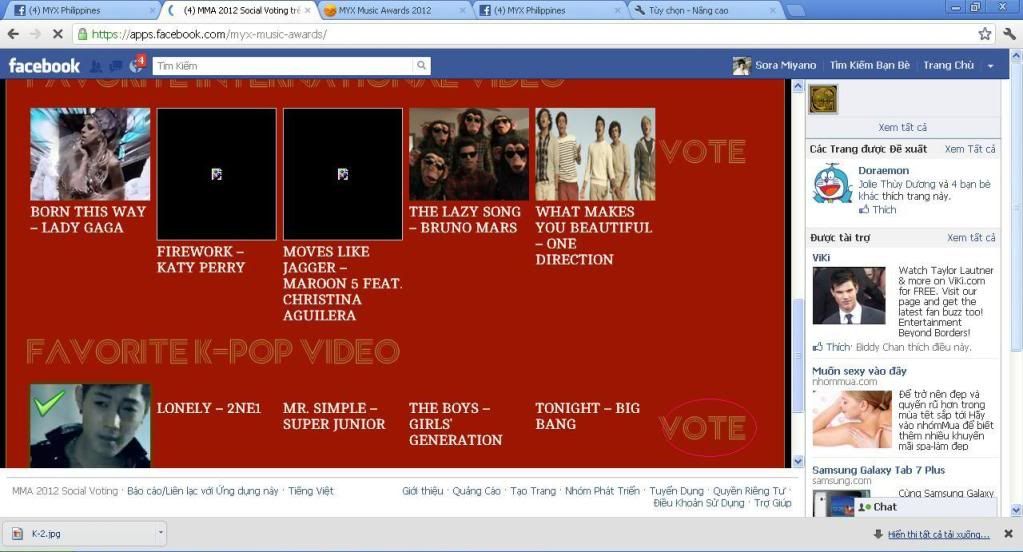The image size is (1023, 552).
Task: Switch to the MYX Music Awards 2012 tab
Action: click(385, 10)
